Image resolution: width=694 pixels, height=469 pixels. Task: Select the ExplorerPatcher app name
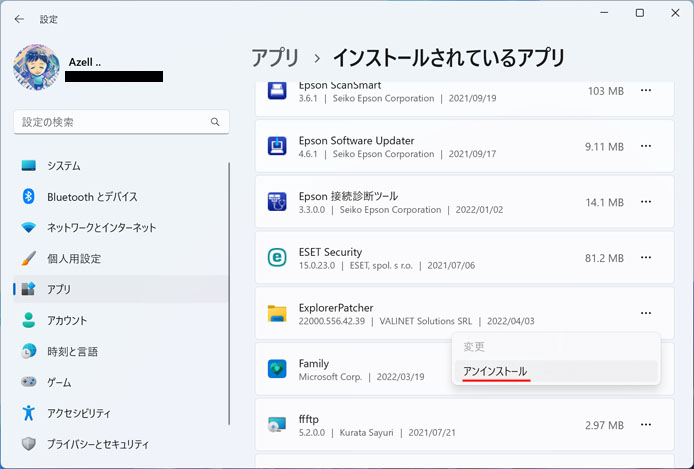[336, 308]
